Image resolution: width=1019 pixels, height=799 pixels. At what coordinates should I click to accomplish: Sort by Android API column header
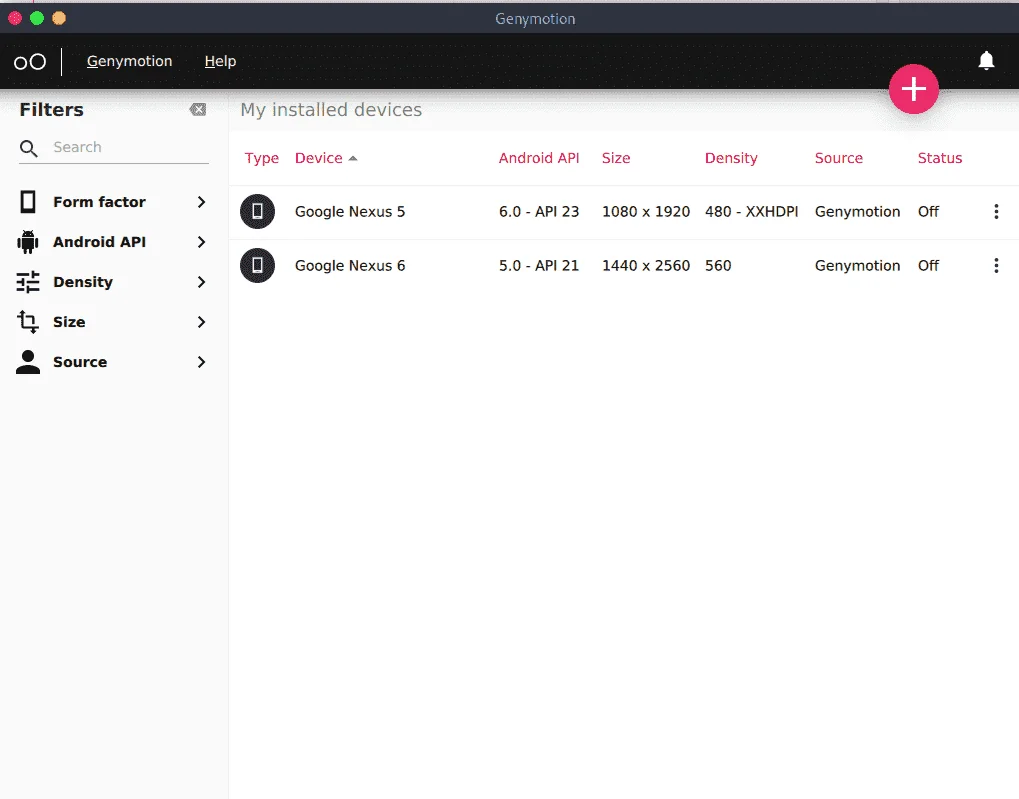539,158
